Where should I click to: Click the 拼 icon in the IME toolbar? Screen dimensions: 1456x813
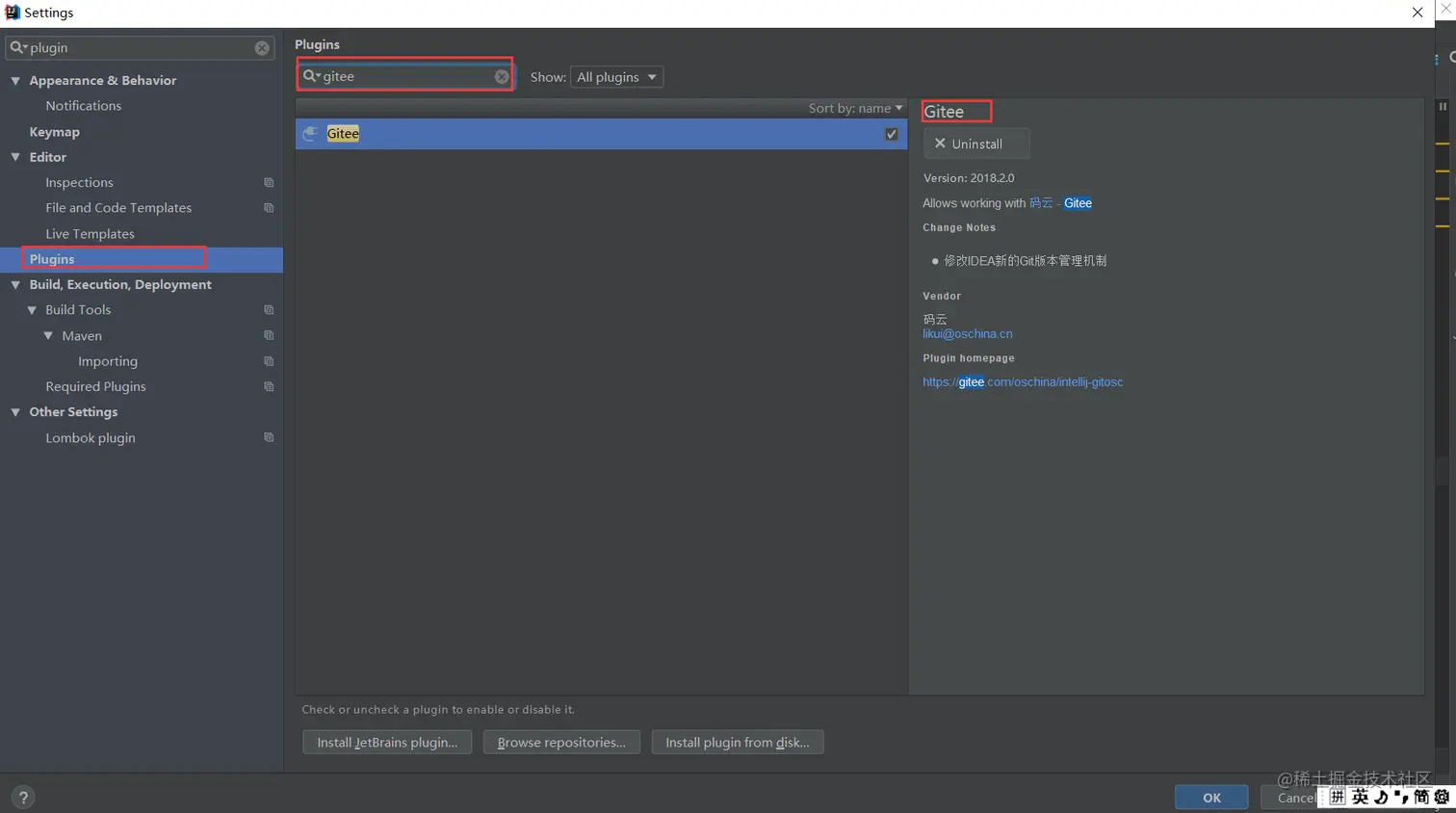point(1338,797)
